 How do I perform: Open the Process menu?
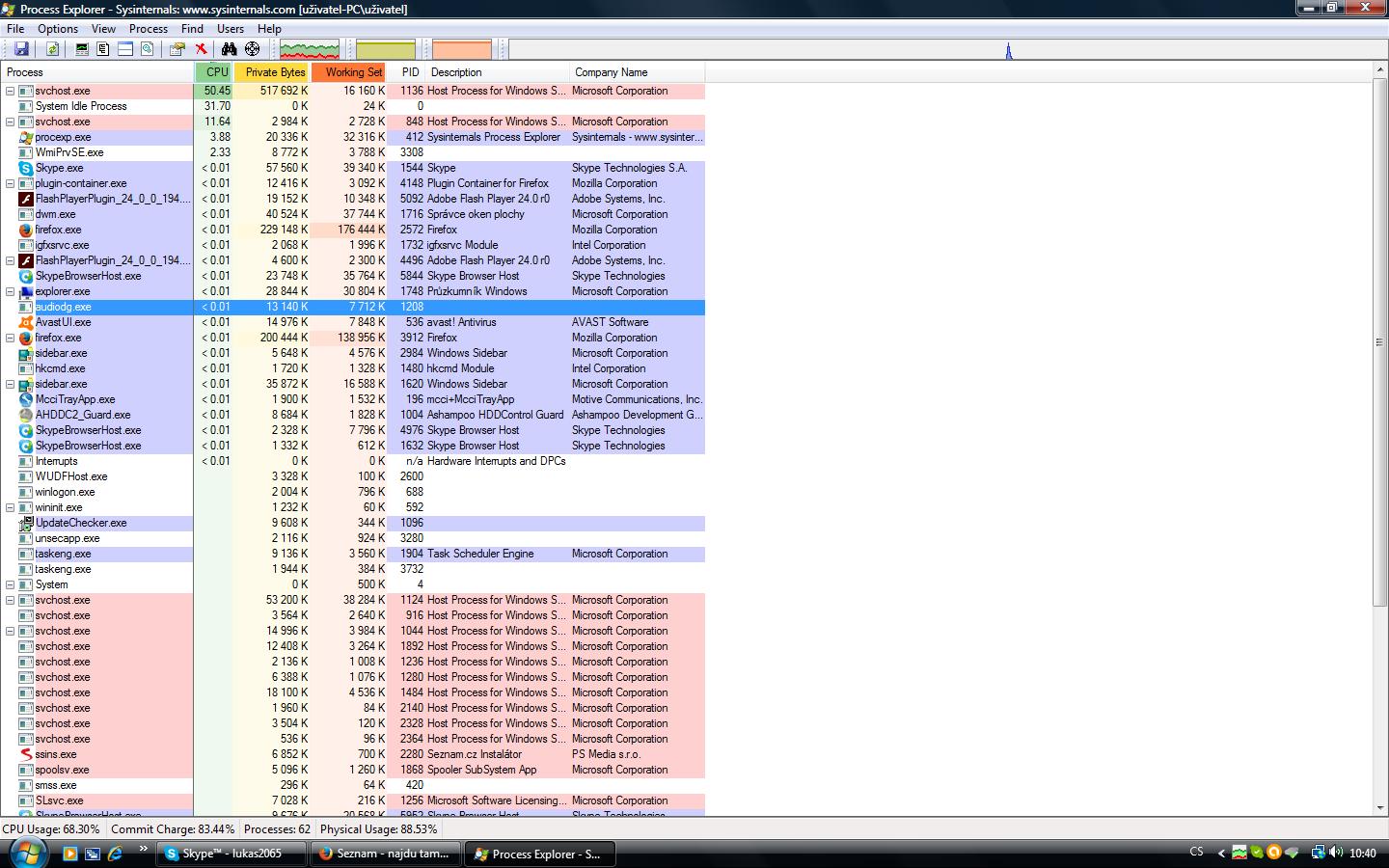pos(149,29)
